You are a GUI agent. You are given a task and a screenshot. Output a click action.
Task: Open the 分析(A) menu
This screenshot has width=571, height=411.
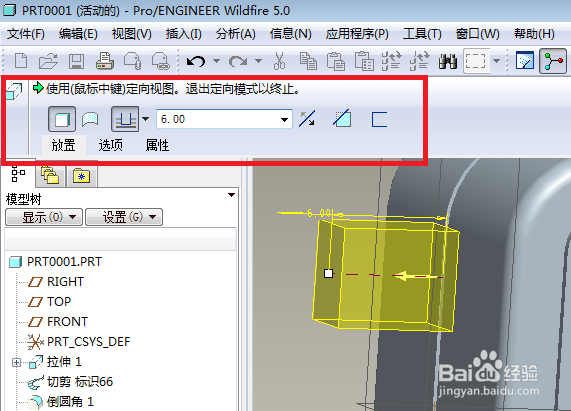pyautogui.click(x=236, y=34)
